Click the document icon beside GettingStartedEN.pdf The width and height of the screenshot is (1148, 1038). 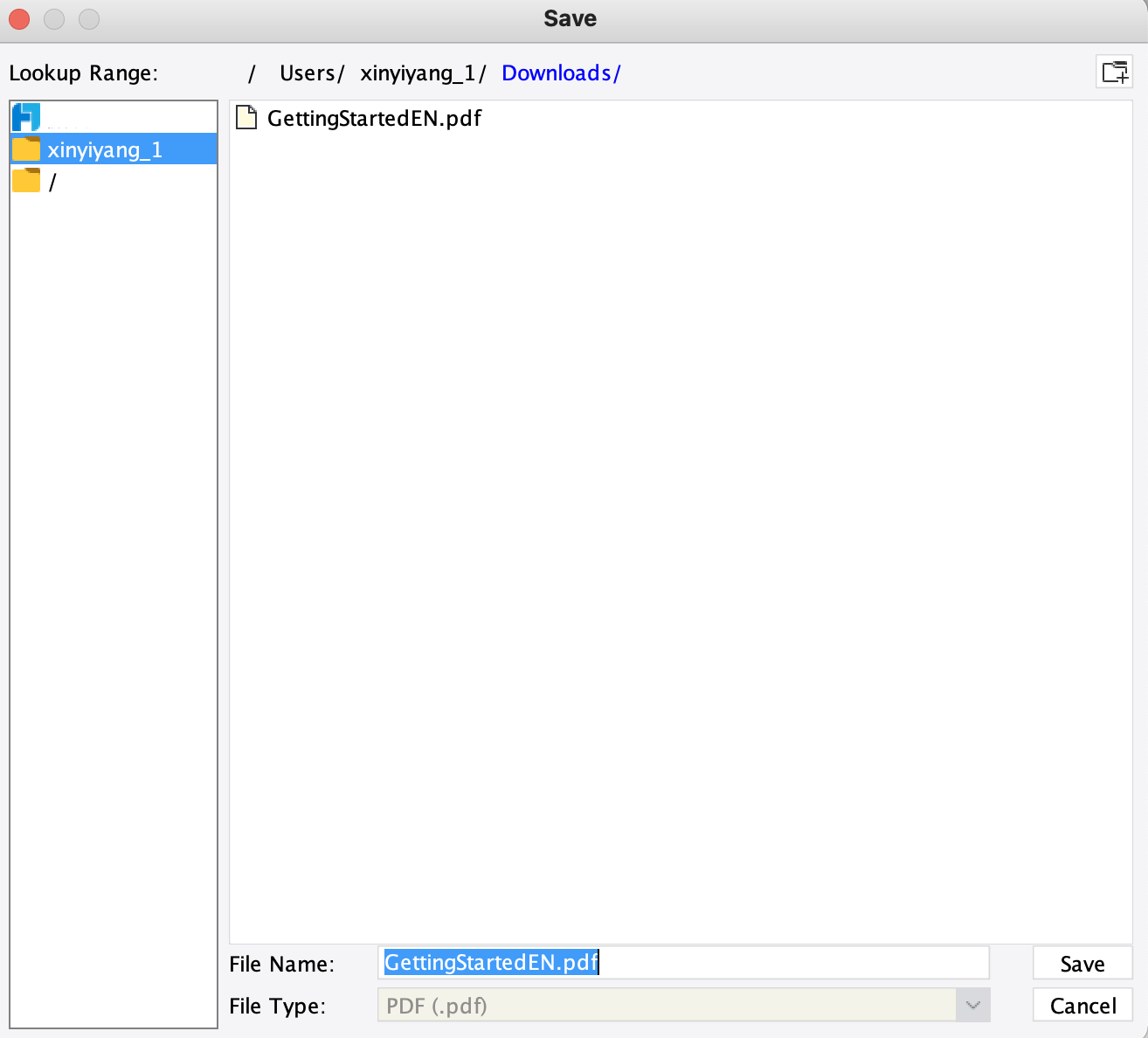pyautogui.click(x=246, y=117)
